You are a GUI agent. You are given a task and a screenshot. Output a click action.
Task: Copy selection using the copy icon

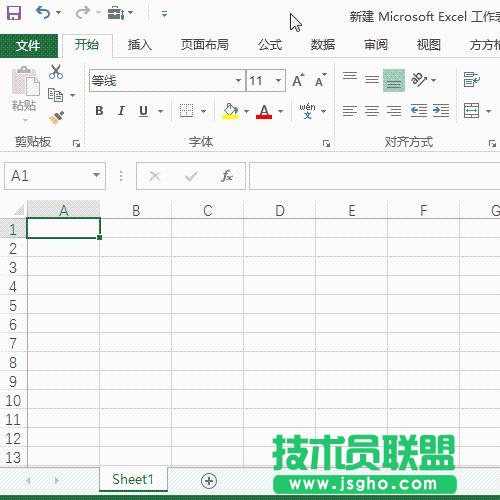55,95
